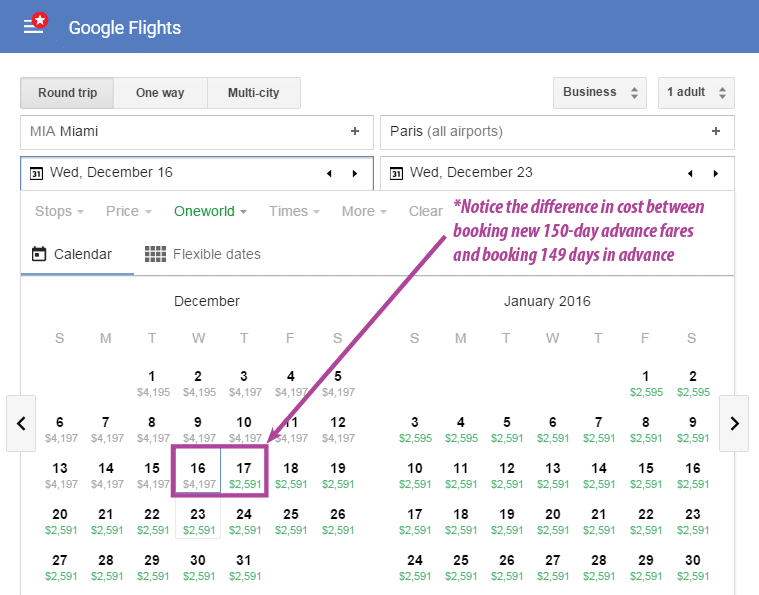Click the calendar icon beside Wed, December 16
The width and height of the screenshot is (759, 595).
(36, 173)
